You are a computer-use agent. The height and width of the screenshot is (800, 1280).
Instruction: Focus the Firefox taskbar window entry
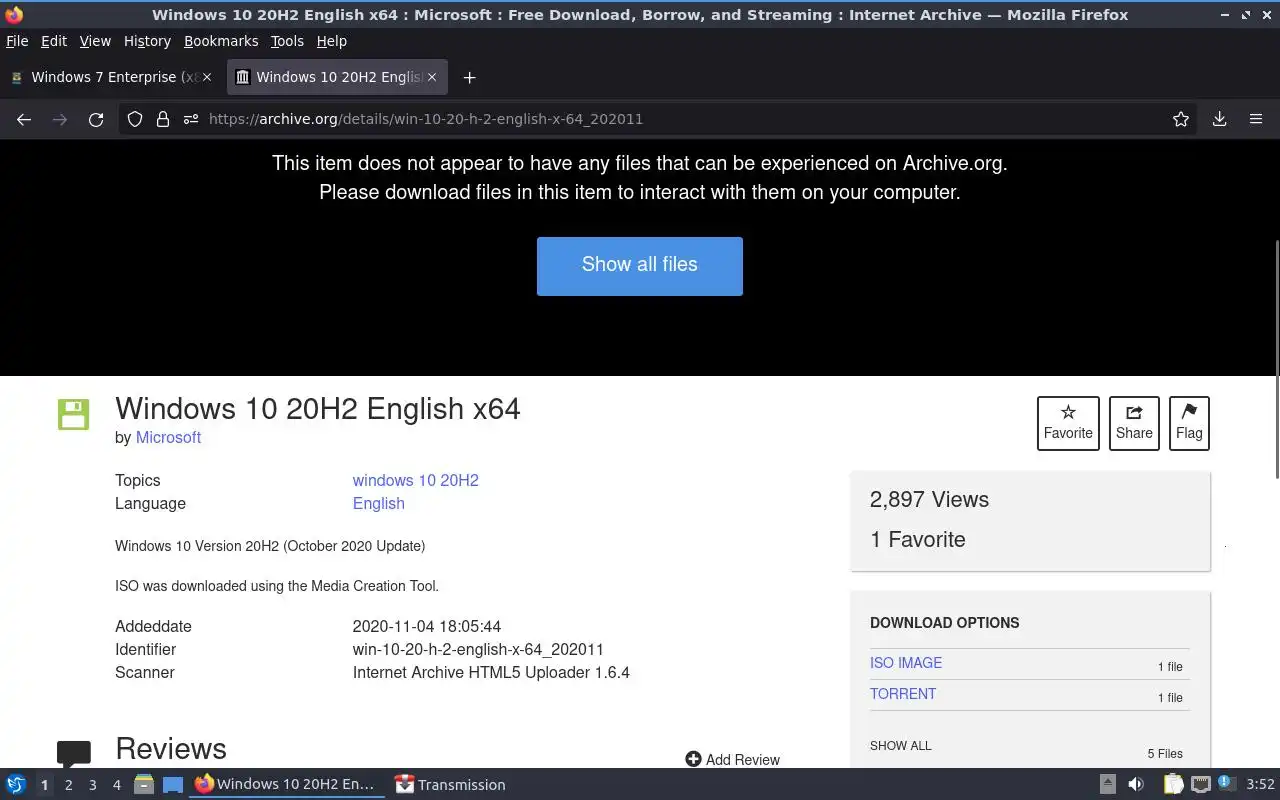pyautogui.click(x=286, y=785)
